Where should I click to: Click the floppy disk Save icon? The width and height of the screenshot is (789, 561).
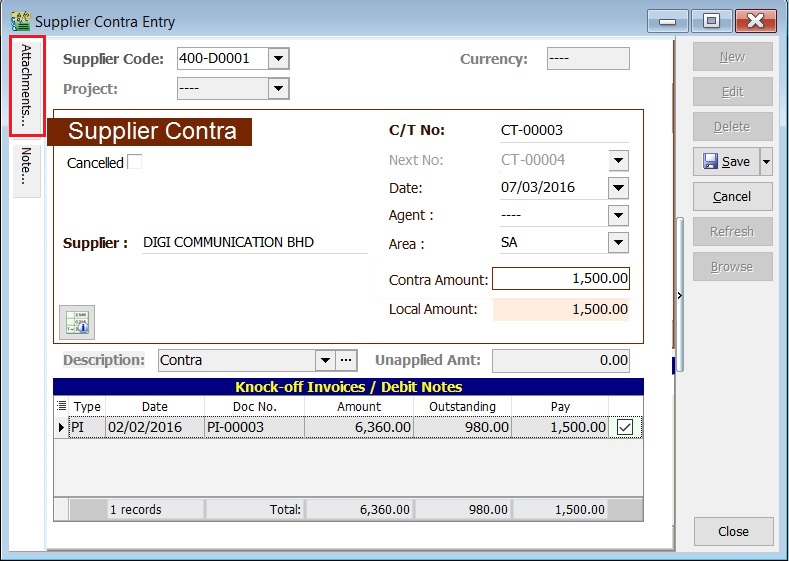(709, 162)
